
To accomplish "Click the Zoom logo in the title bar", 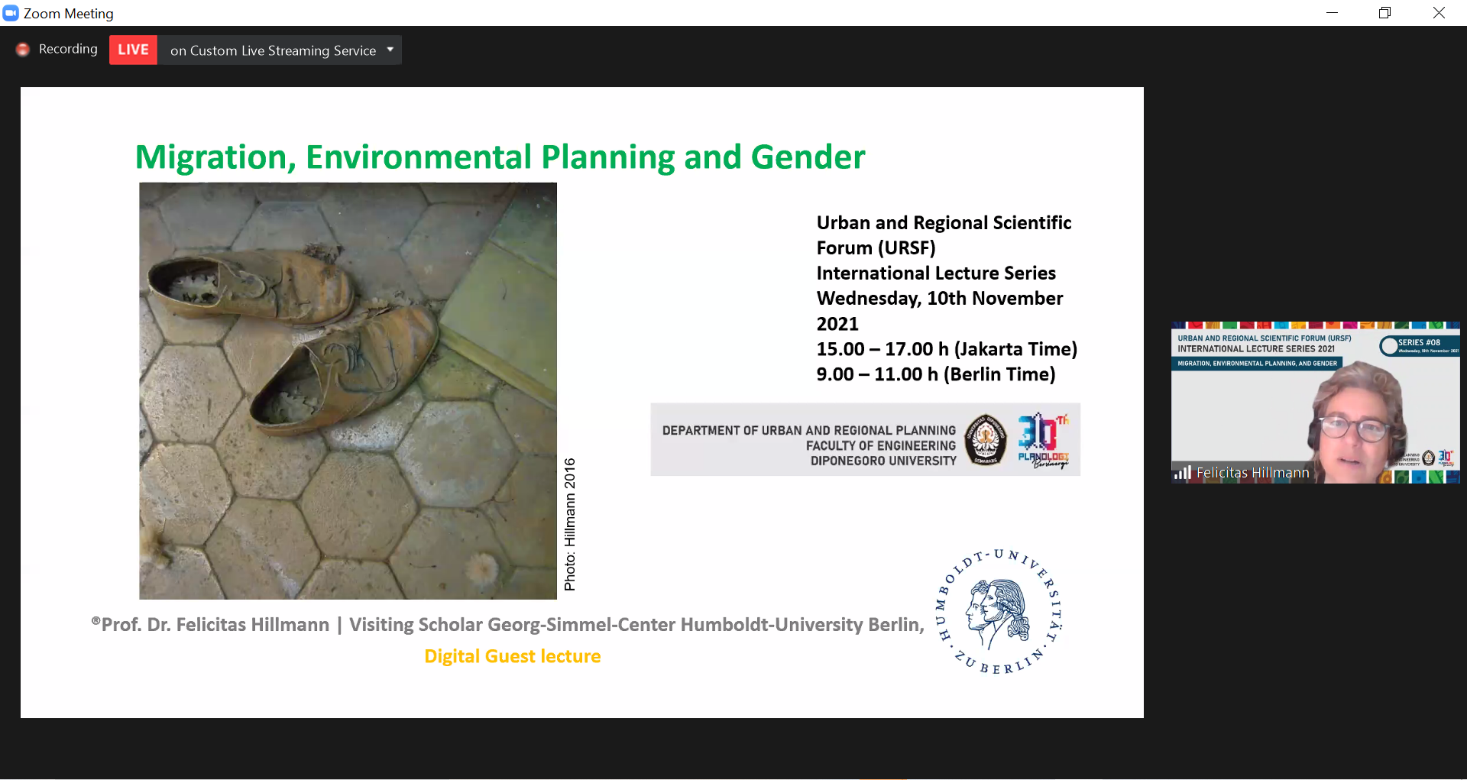I will tap(11, 13).
